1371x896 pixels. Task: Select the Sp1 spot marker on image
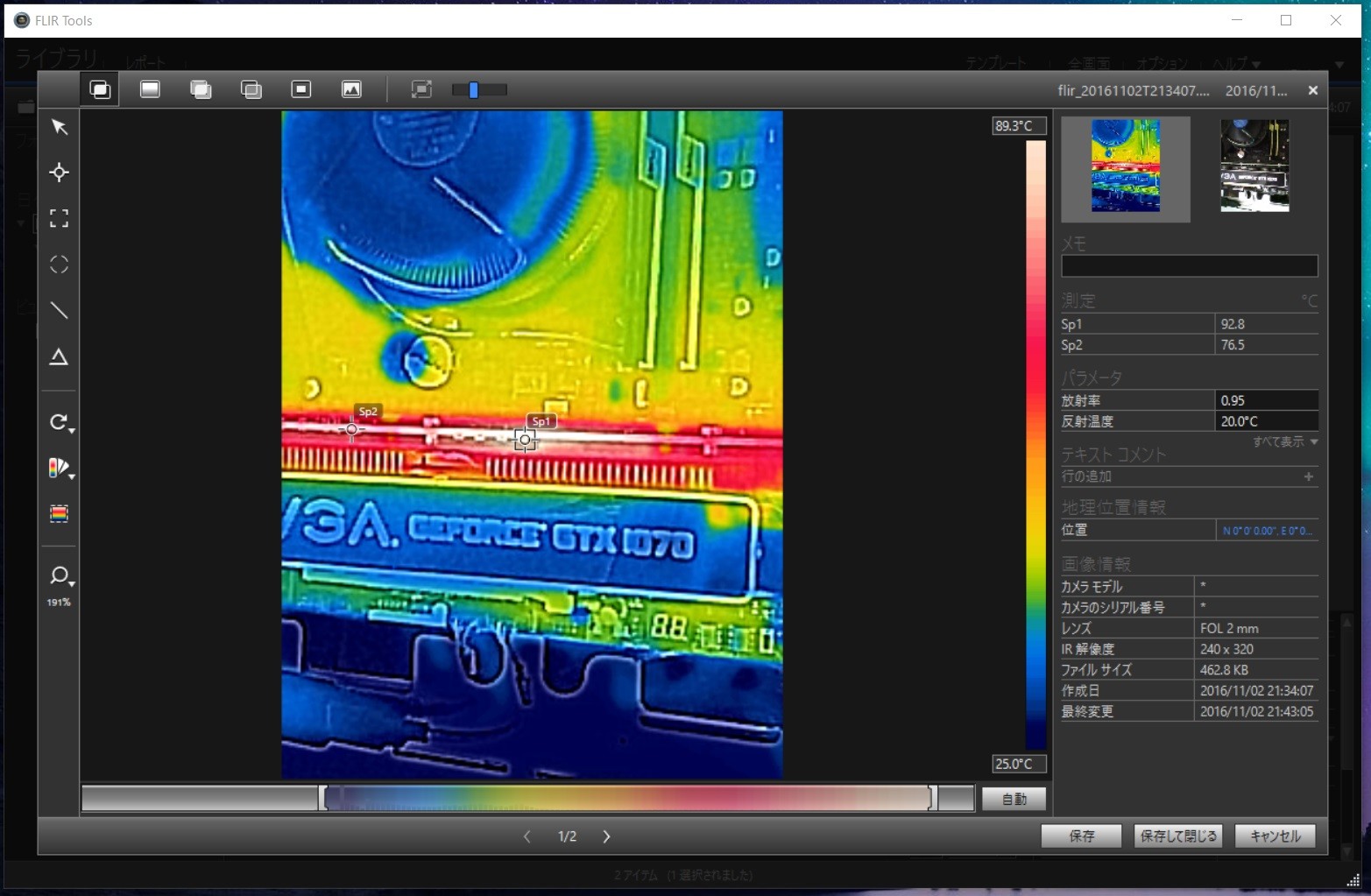click(x=525, y=440)
